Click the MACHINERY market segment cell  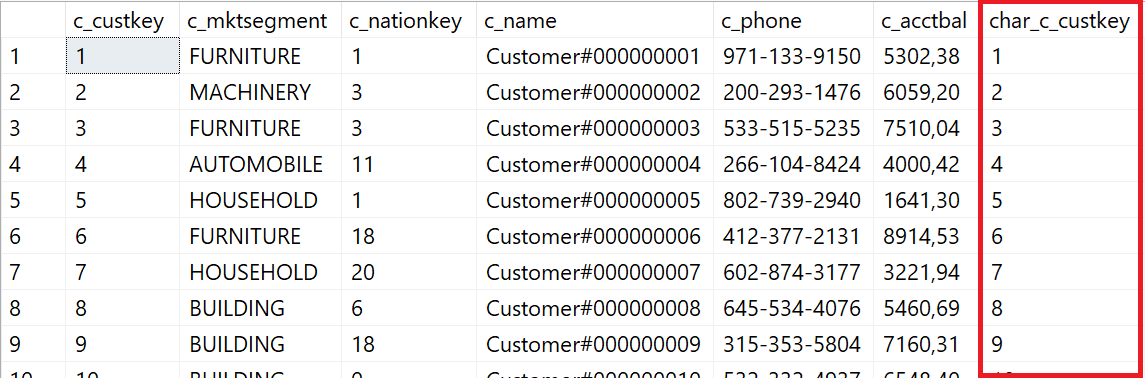click(x=260, y=92)
